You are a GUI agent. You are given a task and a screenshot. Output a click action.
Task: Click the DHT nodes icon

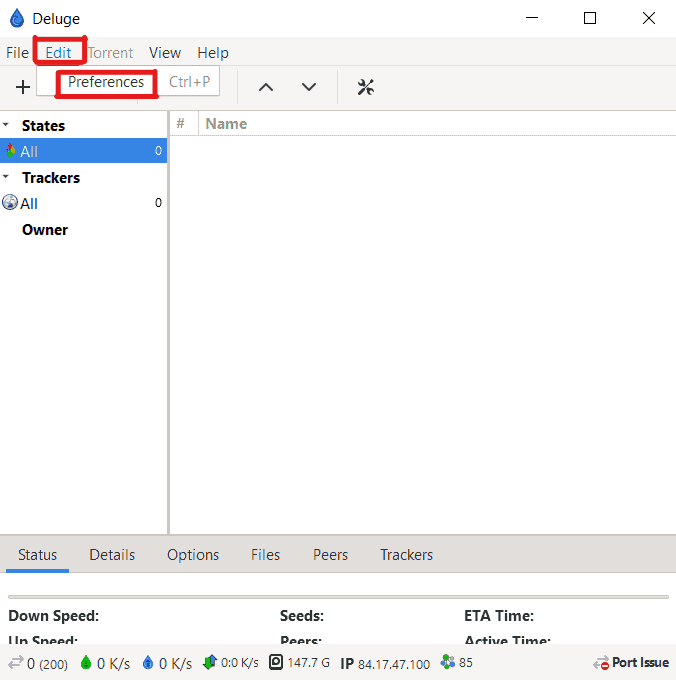[447, 663]
